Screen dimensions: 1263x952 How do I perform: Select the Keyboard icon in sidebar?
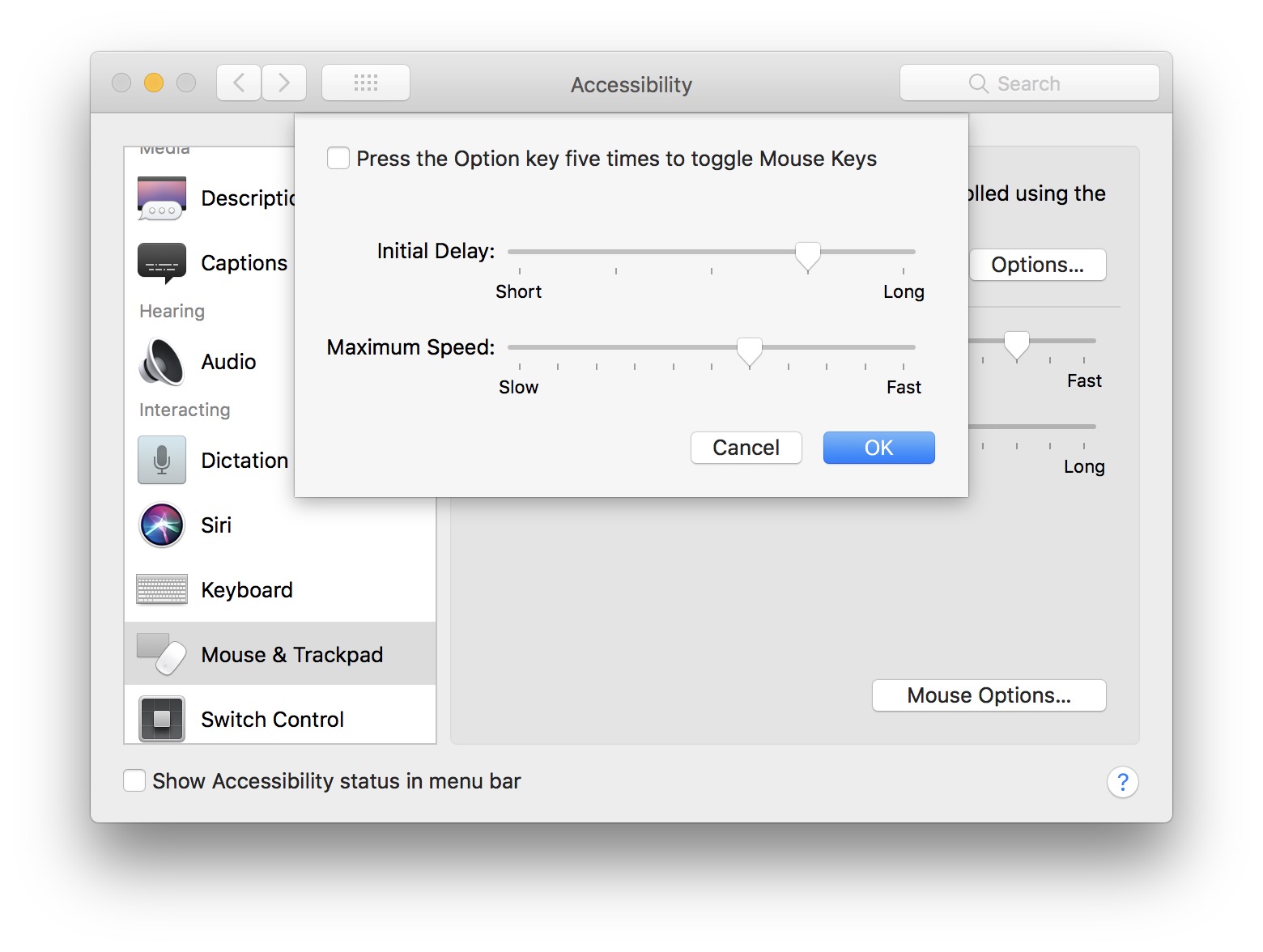coord(162,590)
